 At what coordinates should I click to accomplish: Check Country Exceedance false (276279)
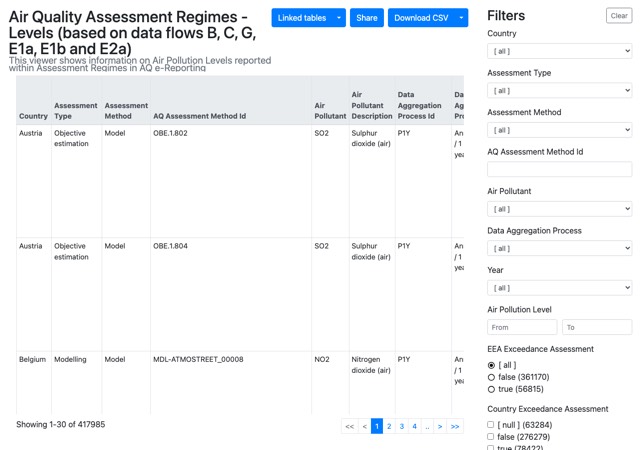tap(491, 437)
